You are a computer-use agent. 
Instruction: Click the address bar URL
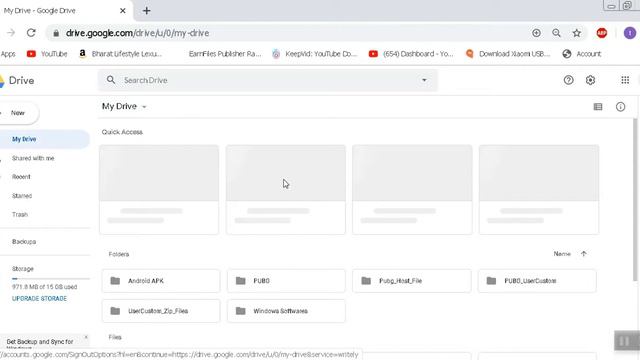138,33
